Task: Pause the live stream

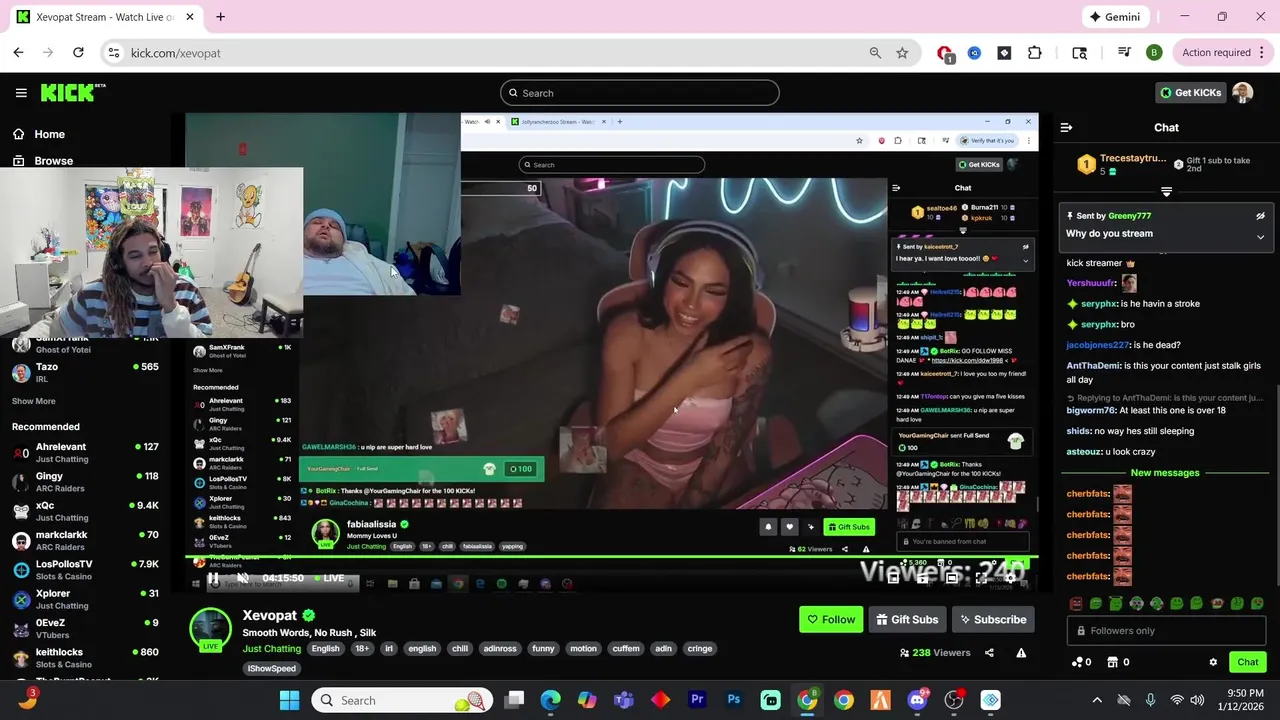Action: click(x=213, y=578)
